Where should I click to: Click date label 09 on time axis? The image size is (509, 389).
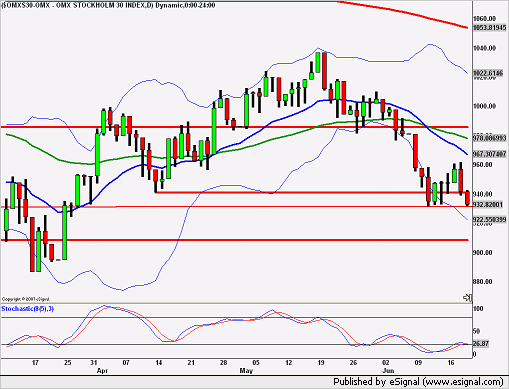pos(418,363)
